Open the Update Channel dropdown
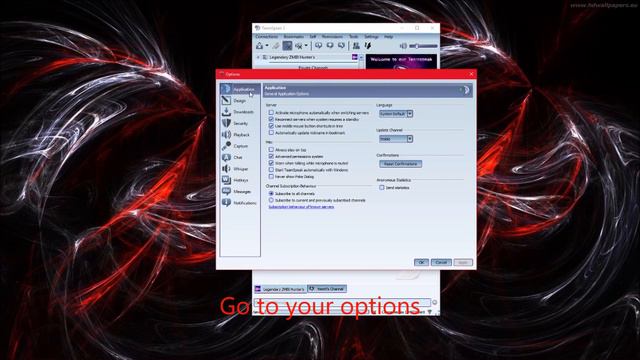Image resolution: width=640 pixels, height=360 pixels. (396, 139)
